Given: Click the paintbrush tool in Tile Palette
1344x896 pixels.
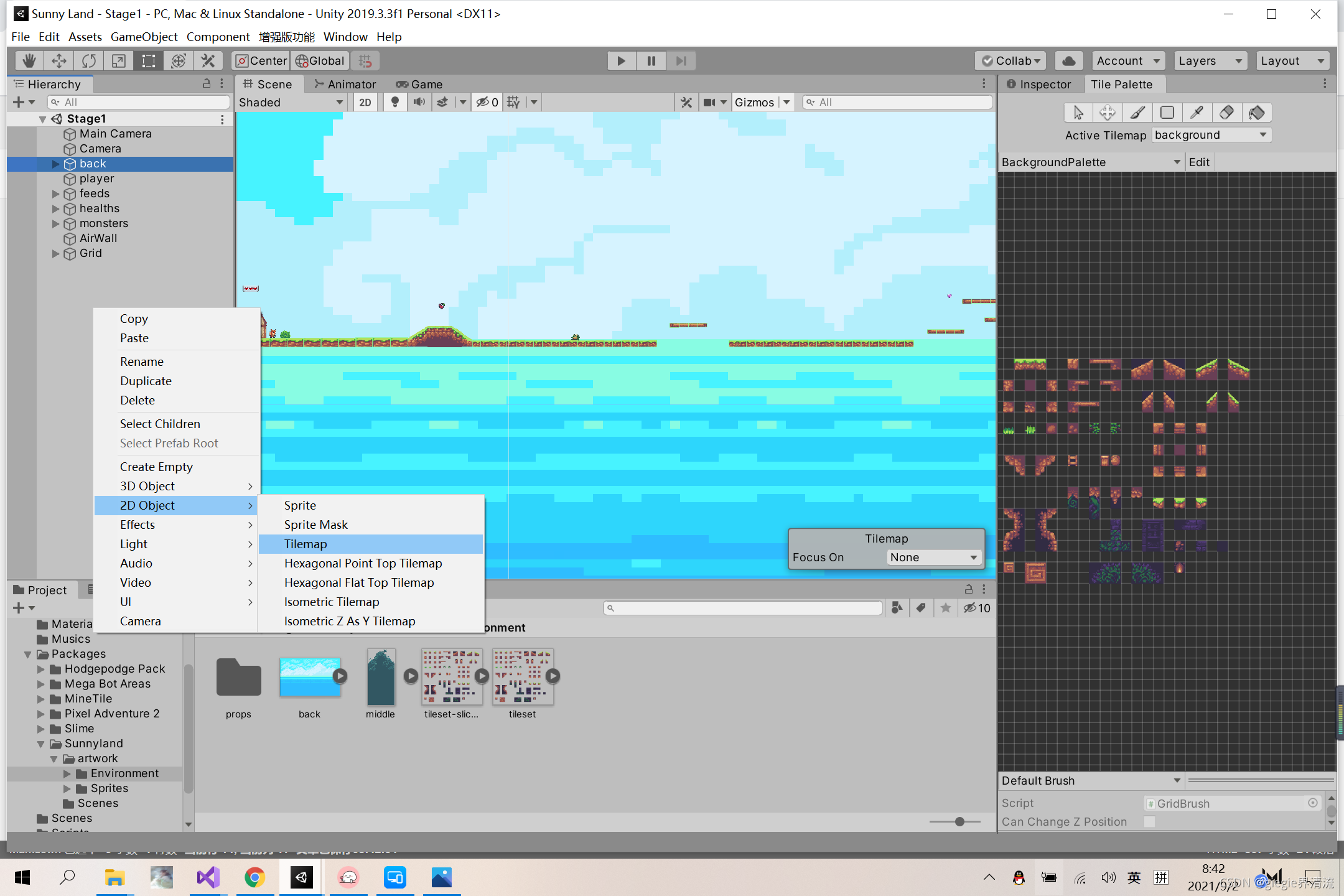Looking at the screenshot, I should [1137, 113].
